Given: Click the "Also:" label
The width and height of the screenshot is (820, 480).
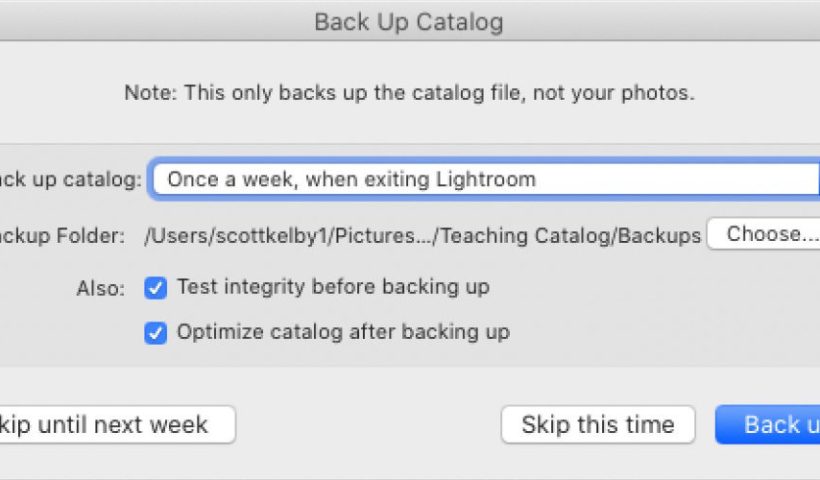Looking at the screenshot, I should click(101, 289).
